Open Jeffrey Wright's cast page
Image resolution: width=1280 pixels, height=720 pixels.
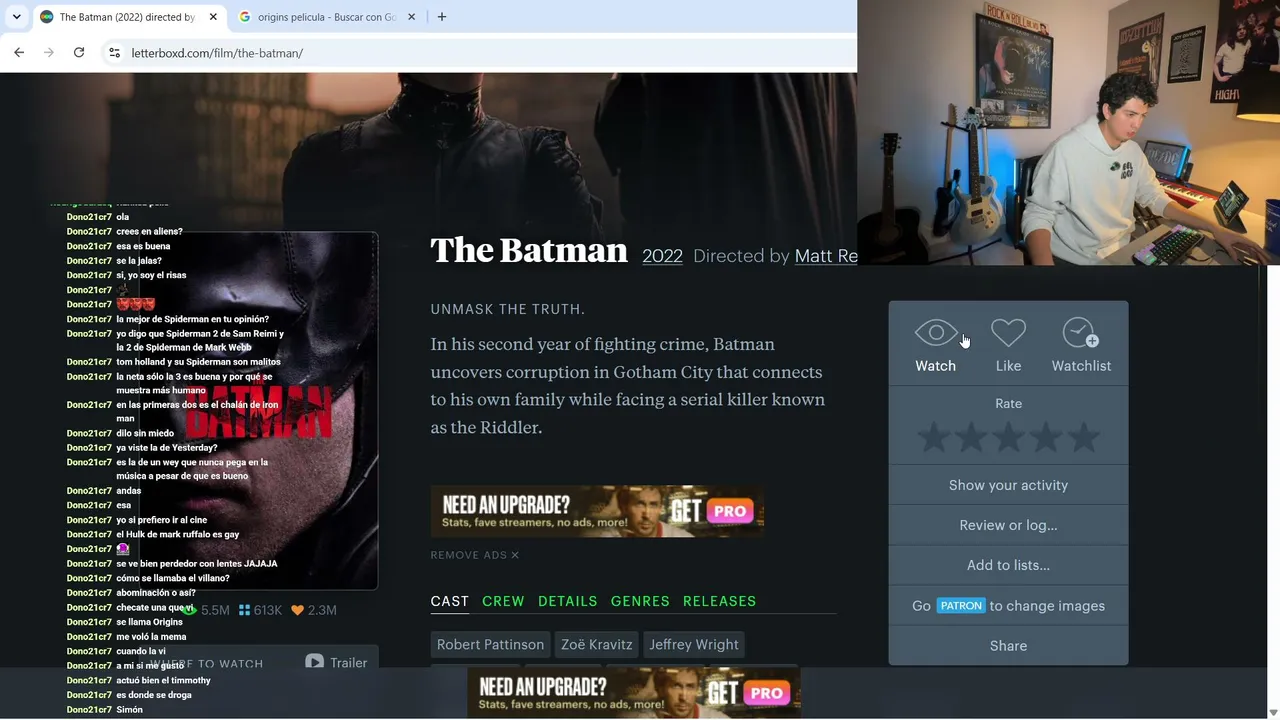[694, 645]
